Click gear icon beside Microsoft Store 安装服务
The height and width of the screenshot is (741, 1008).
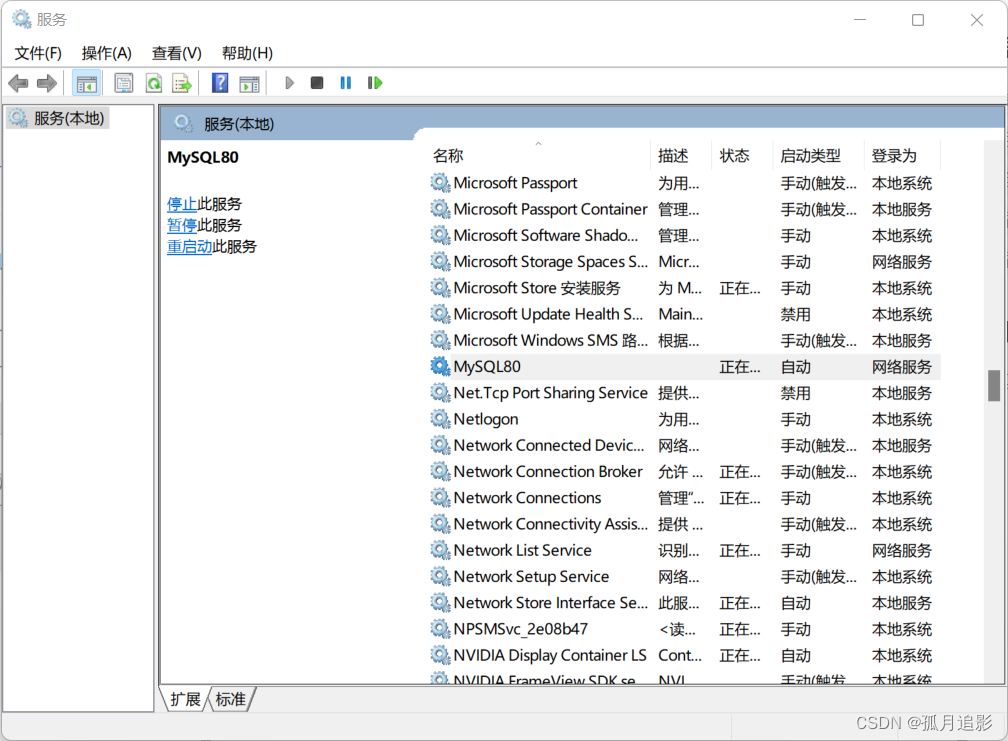coord(440,288)
